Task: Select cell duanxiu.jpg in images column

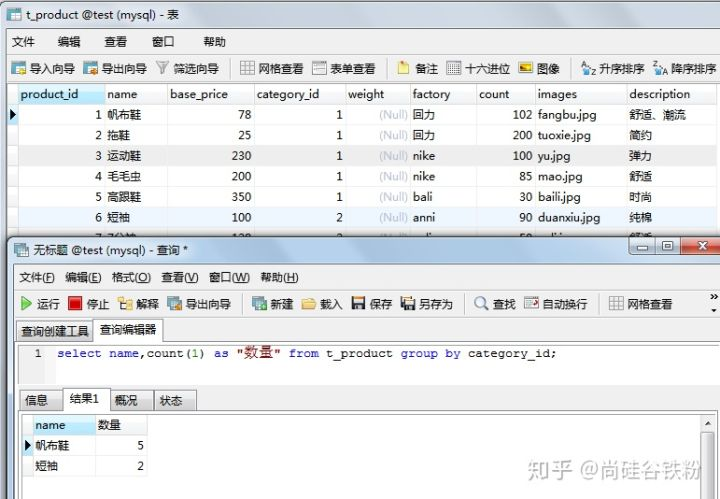Action: point(581,217)
